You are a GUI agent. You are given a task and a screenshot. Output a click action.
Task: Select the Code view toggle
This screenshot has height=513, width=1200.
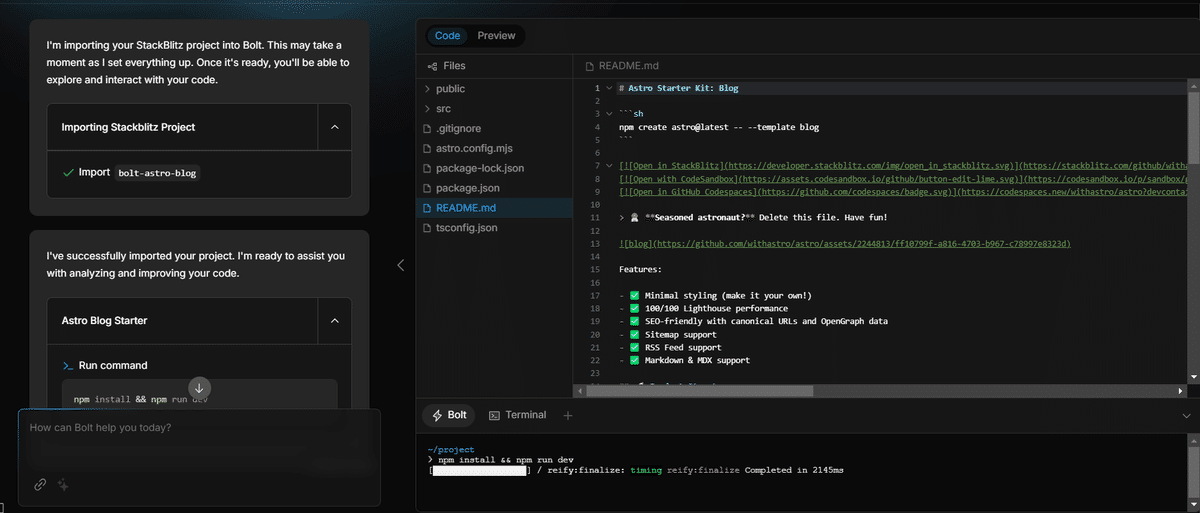click(x=447, y=36)
